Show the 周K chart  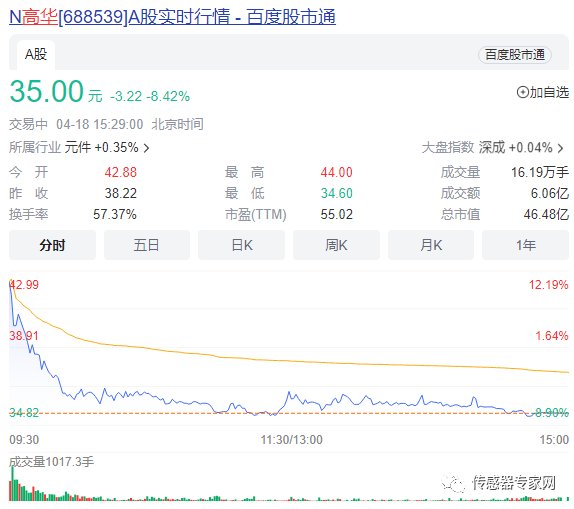336,245
